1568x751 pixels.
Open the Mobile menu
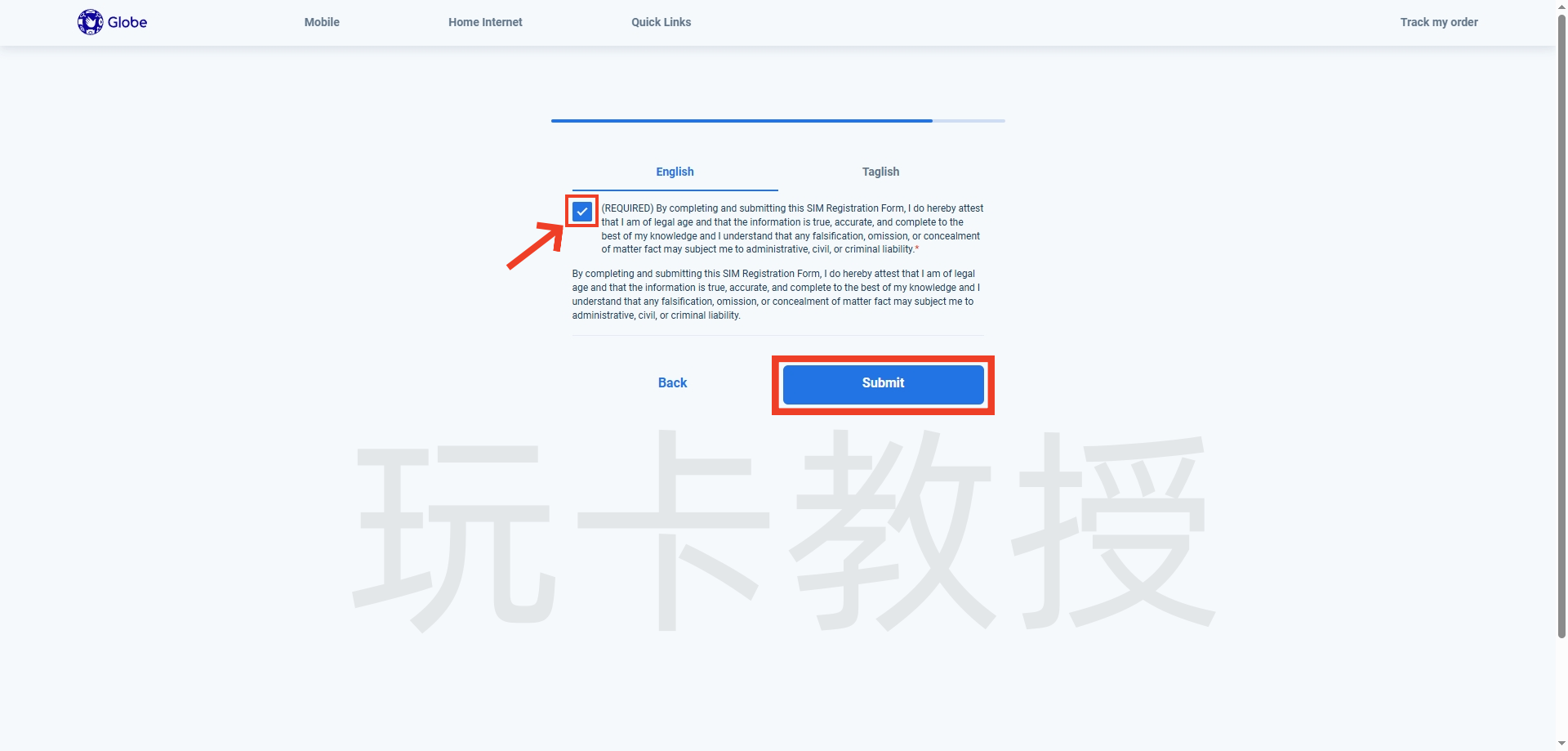click(x=322, y=22)
